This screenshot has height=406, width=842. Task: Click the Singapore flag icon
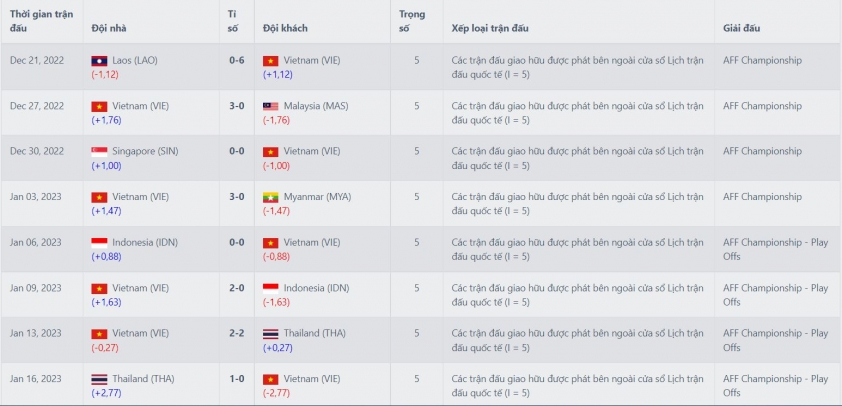point(99,152)
